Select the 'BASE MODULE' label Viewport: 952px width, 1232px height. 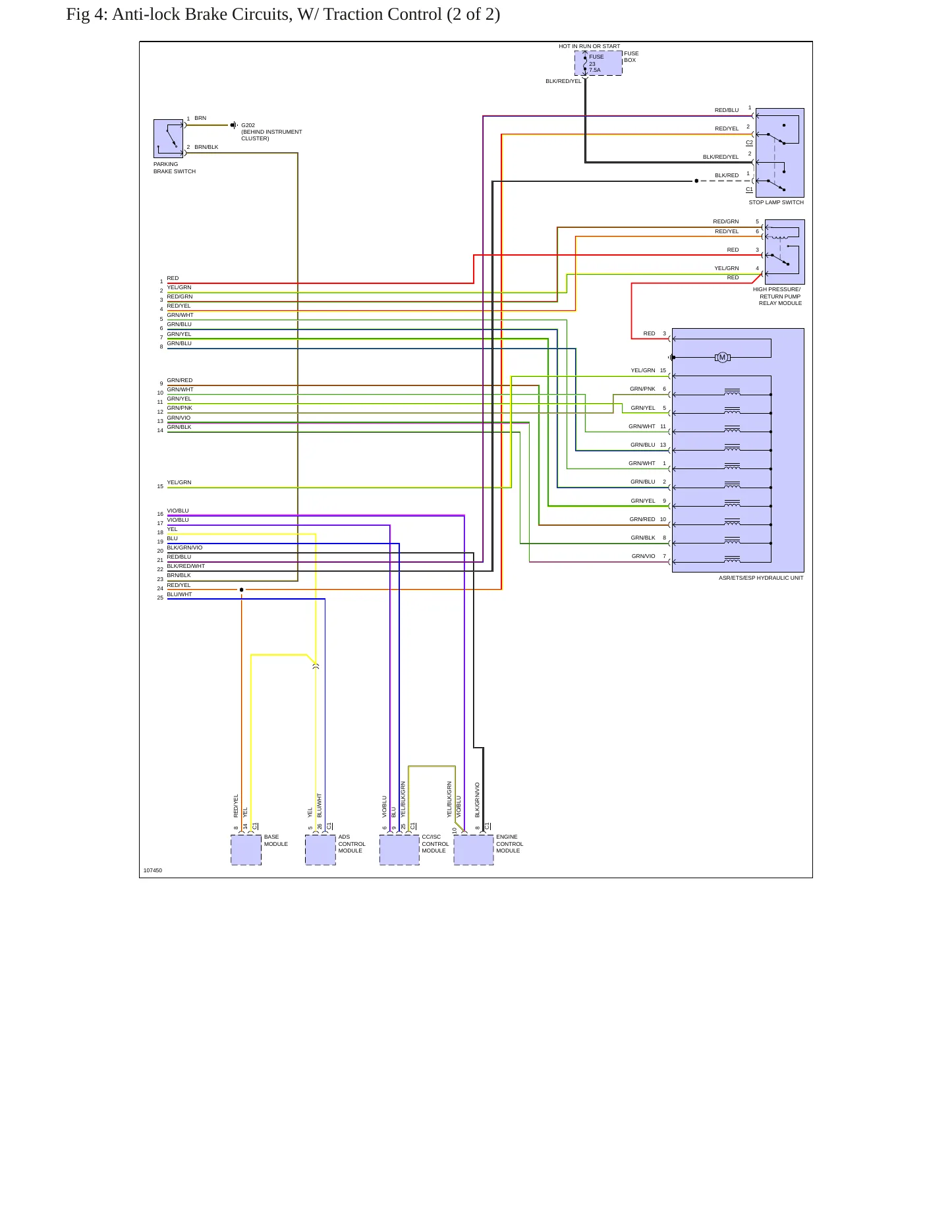click(x=276, y=840)
